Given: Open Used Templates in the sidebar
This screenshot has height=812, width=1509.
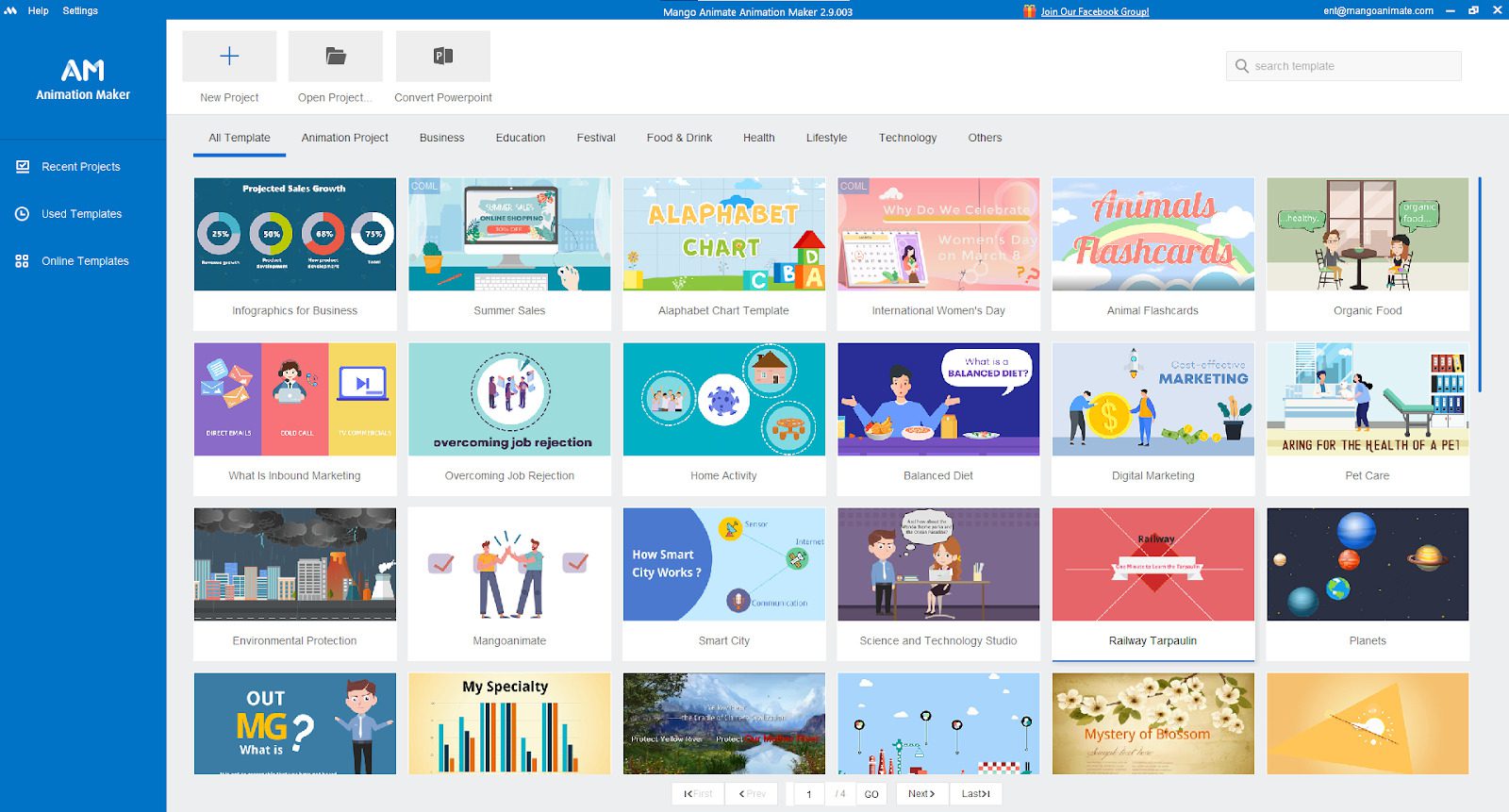Looking at the screenshot, I should click(81, 214).
